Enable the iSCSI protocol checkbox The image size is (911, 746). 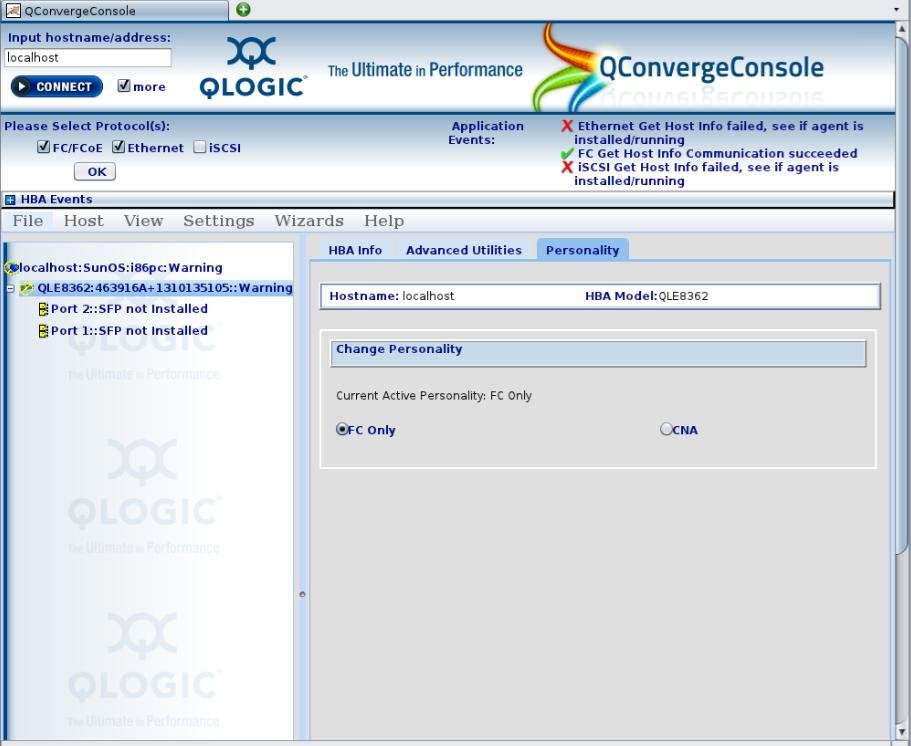pyautogui.click(x=200, y=147)
